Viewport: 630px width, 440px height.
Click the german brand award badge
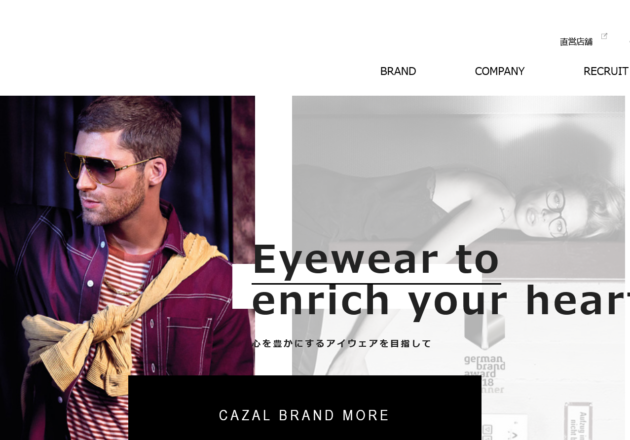[x=484, y=374]
